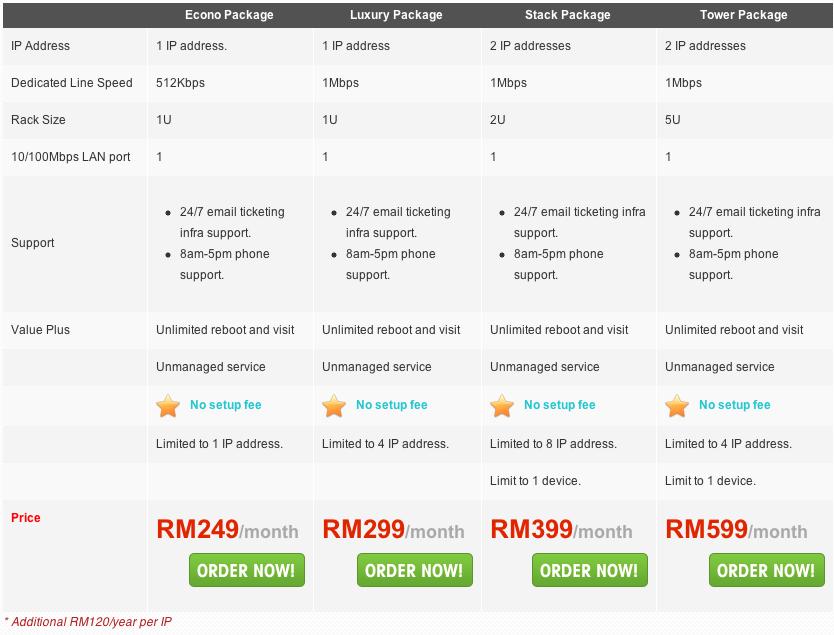
Task: Click the RM249/month price text
Action: (227, 529)
